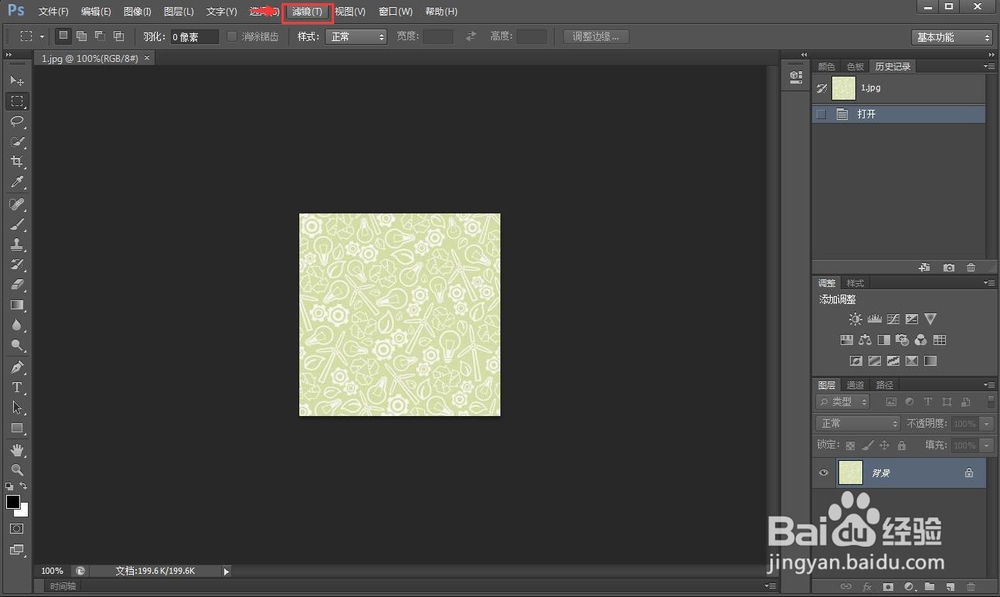Select the Hand tool

pos(17,450)
